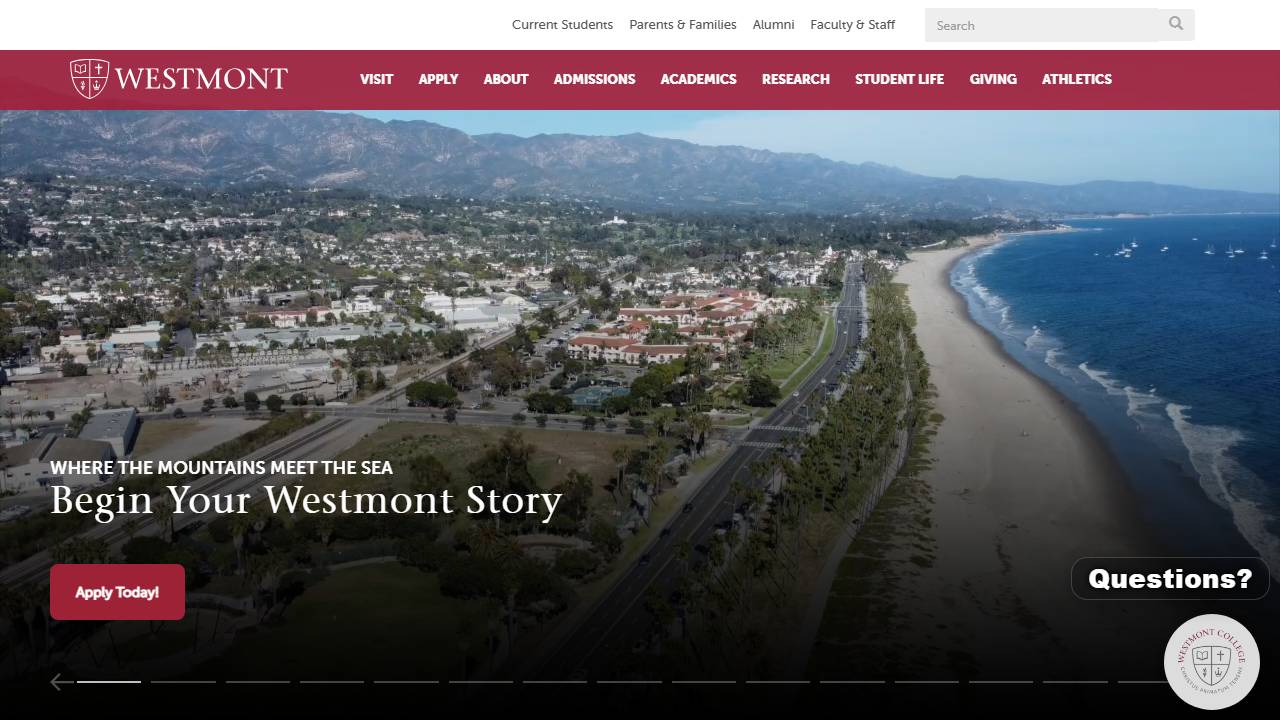Open the Research menu item
Image resolution: width=1280 pixels, height=720 pixels.
(x=796, y=79)
